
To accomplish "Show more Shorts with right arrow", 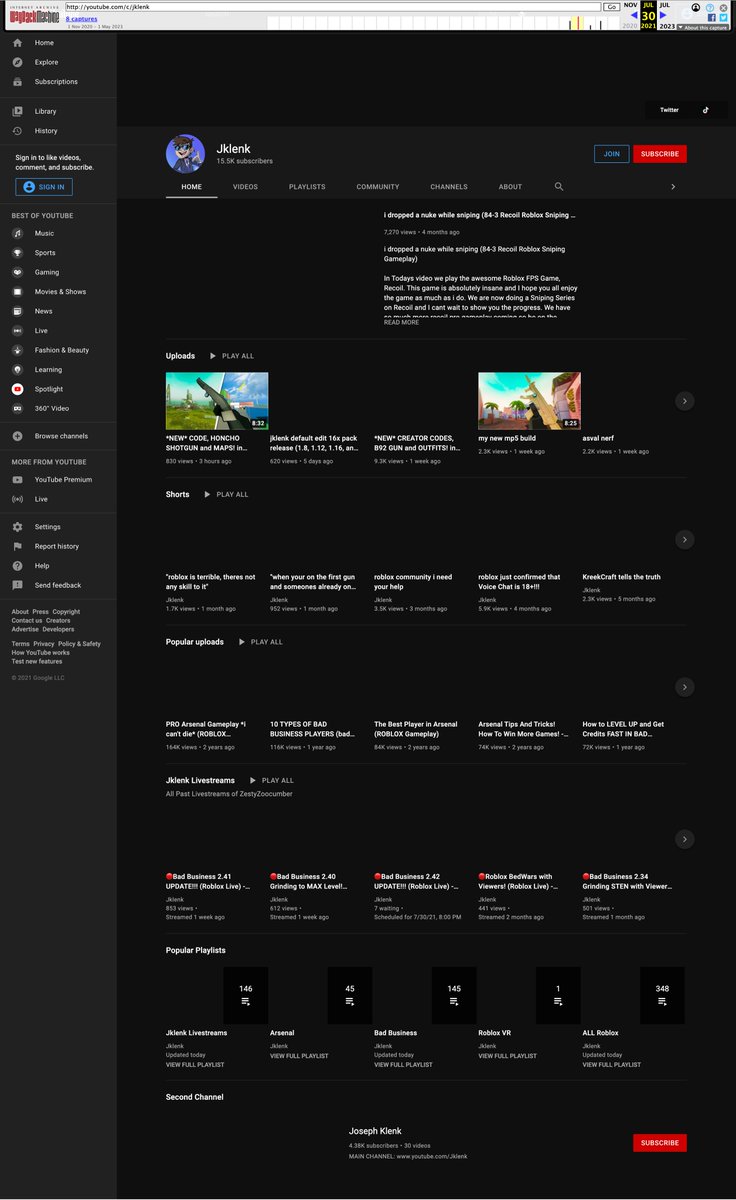I will pos(684,539).
